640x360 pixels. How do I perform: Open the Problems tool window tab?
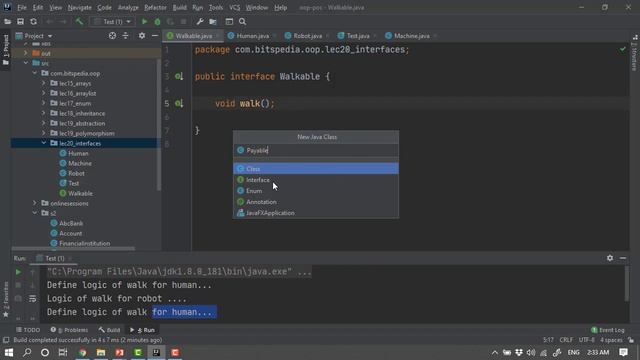(x=69, y=330)
